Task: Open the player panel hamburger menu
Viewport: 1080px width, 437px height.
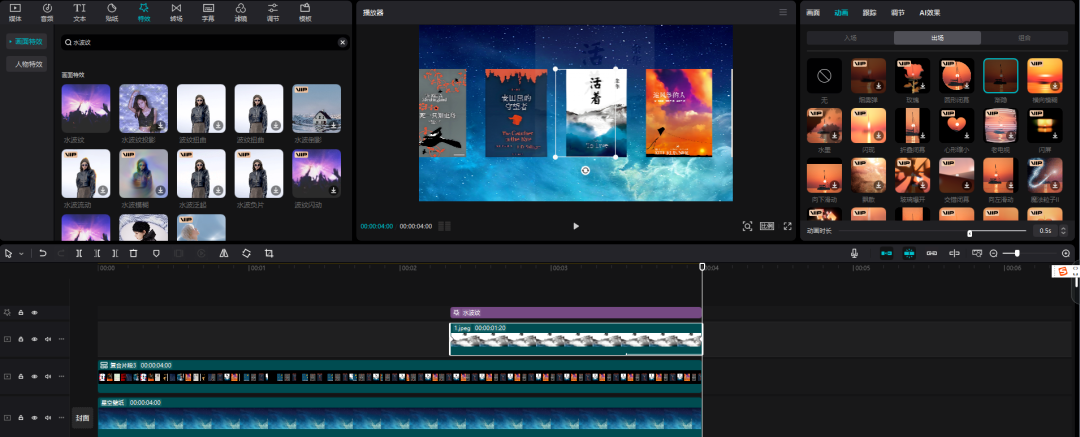Action: point(783,12)
